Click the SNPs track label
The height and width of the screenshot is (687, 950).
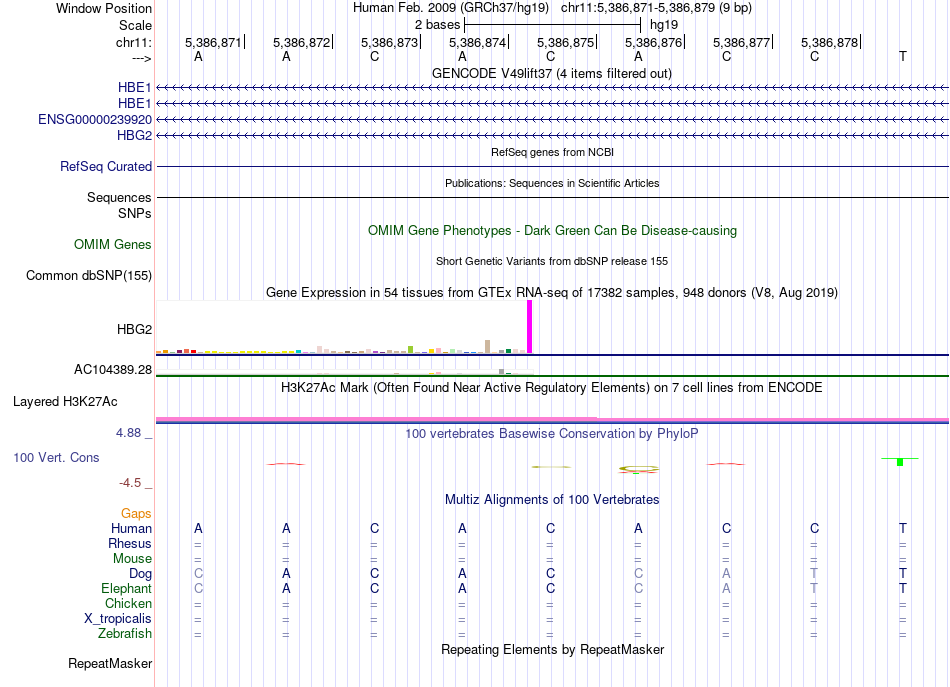click(x=135, y=213)
